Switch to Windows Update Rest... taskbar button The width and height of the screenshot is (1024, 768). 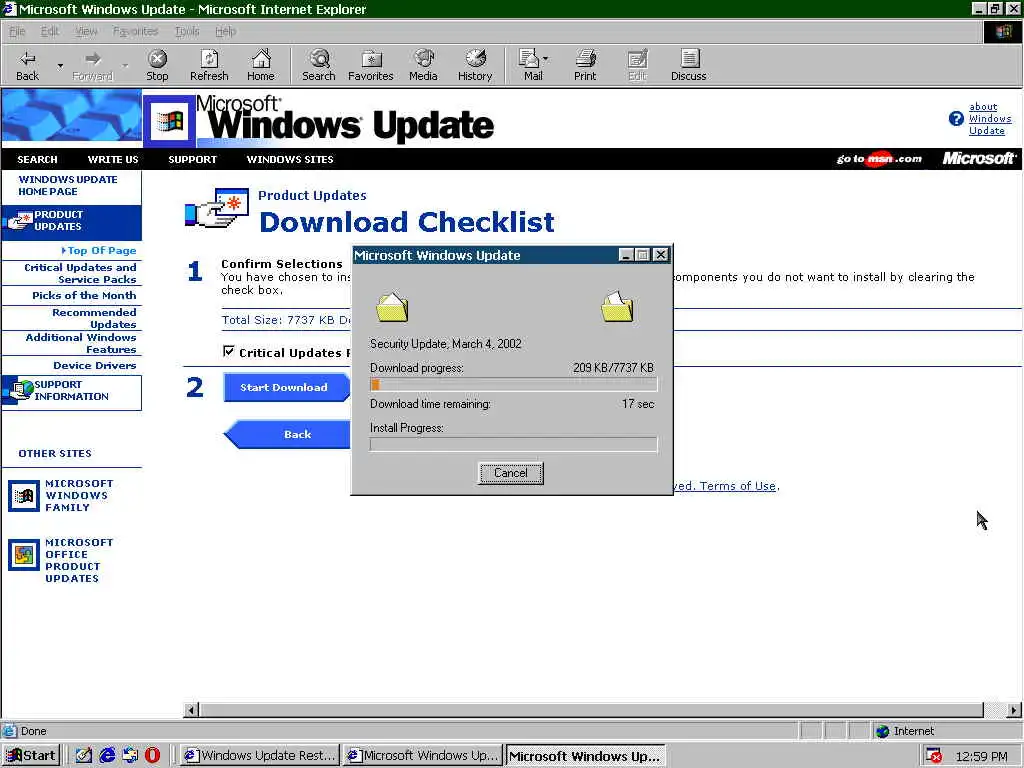(x=259, y=756)
